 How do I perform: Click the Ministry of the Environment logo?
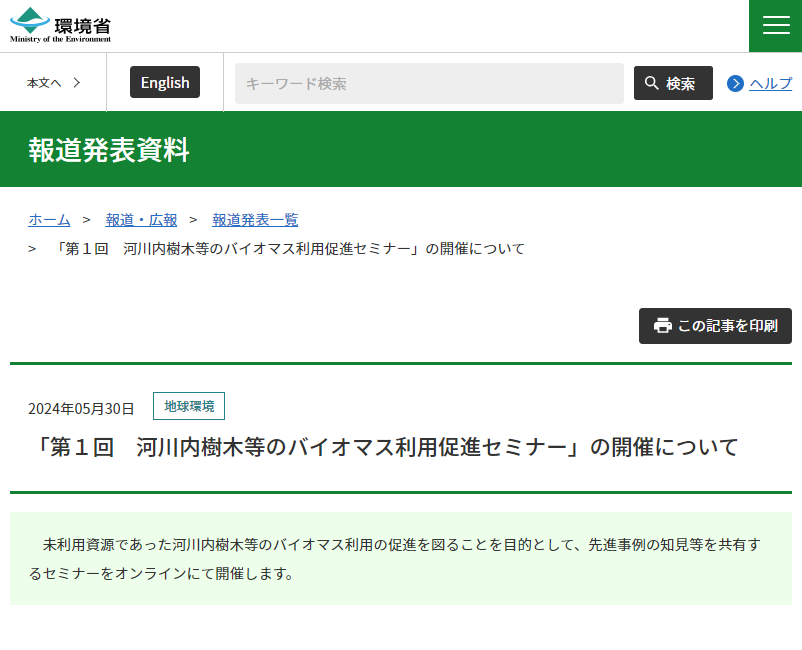point(58,25)
